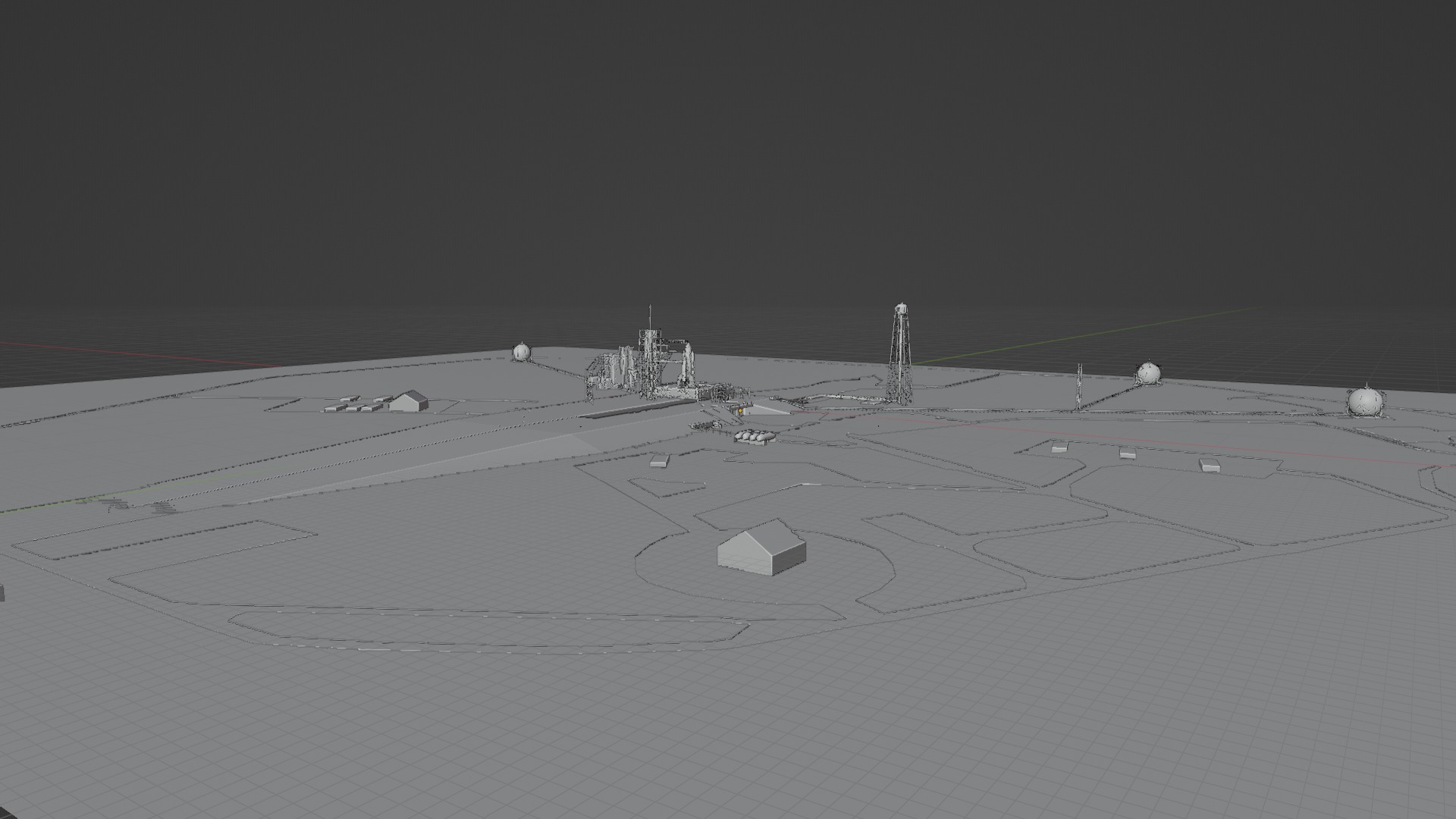Select the tall lattice water tower
The height and width of the screenshot is (819, 1456).
click(900, 353)
